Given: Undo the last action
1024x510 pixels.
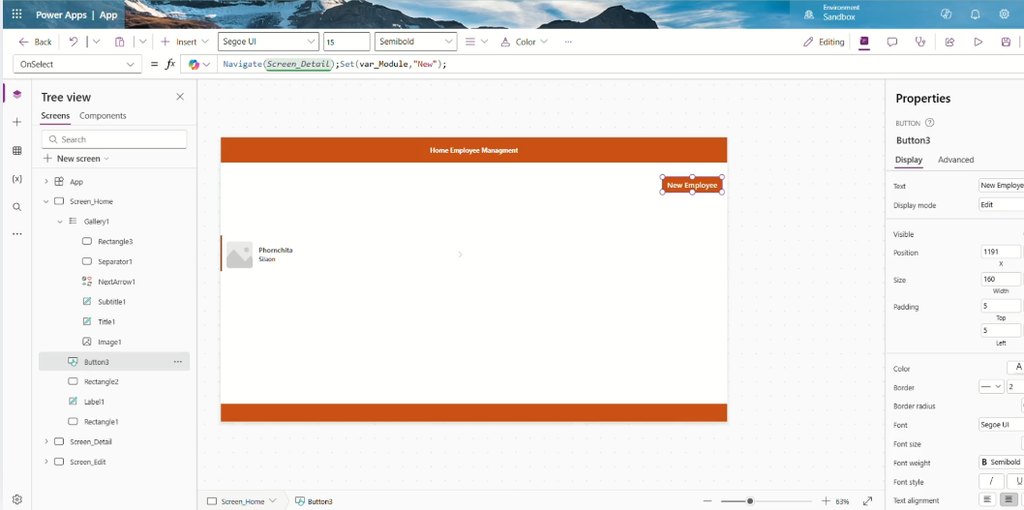Looking at the screenshot, I should (x=73, y=42).
